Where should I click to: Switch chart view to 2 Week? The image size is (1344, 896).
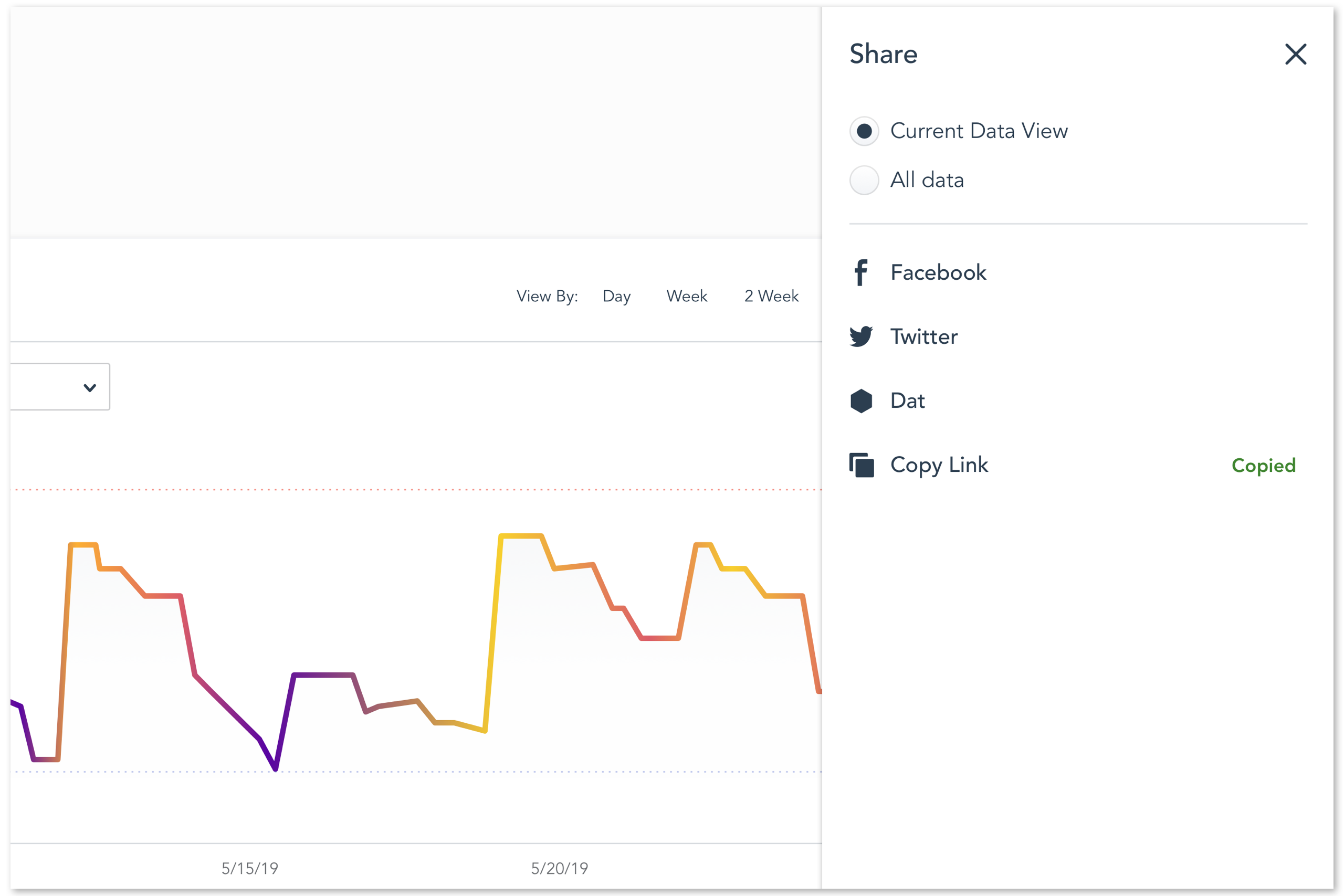(771, 296)
